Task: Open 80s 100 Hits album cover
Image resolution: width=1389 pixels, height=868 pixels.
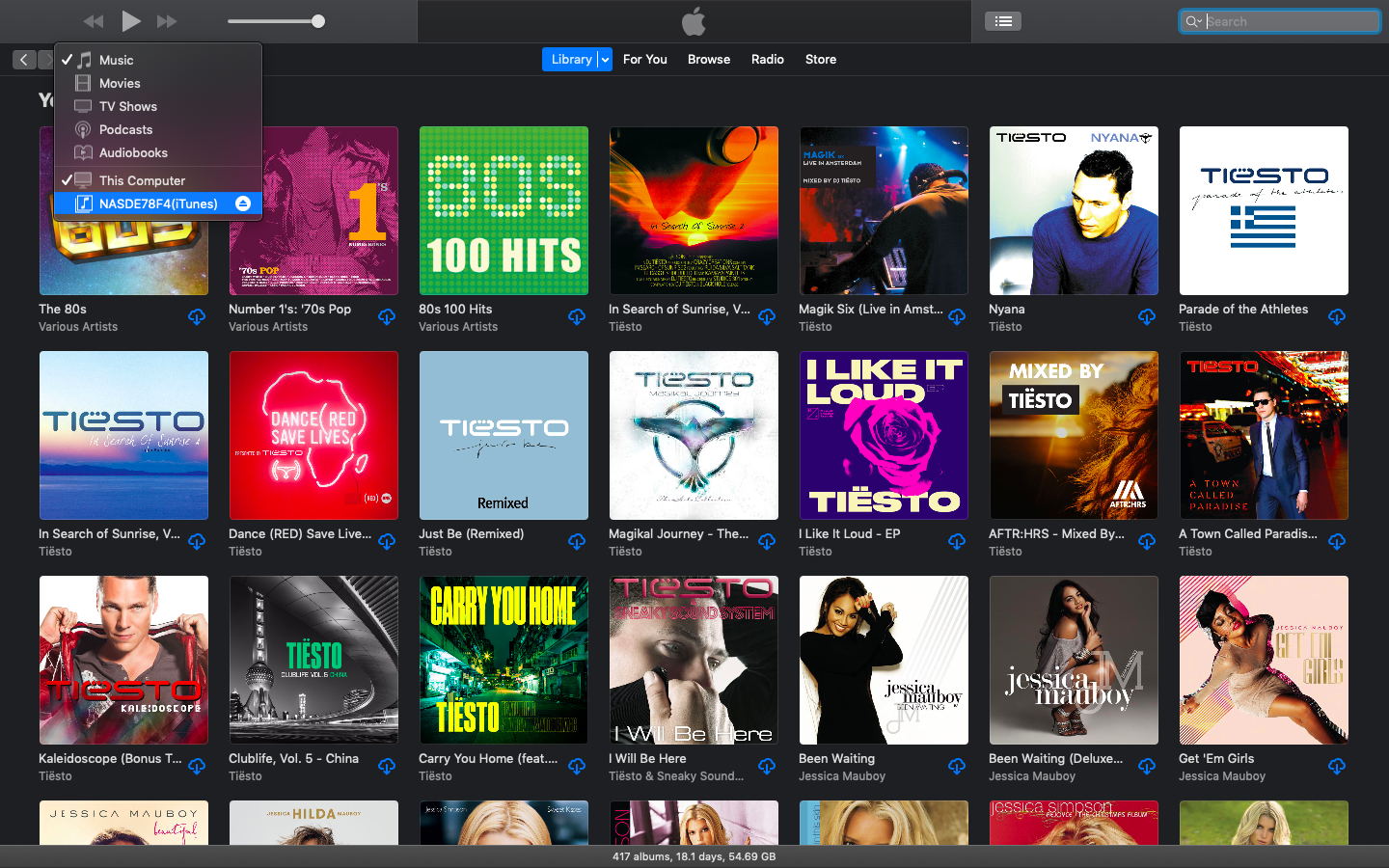Action: point(504,210)
